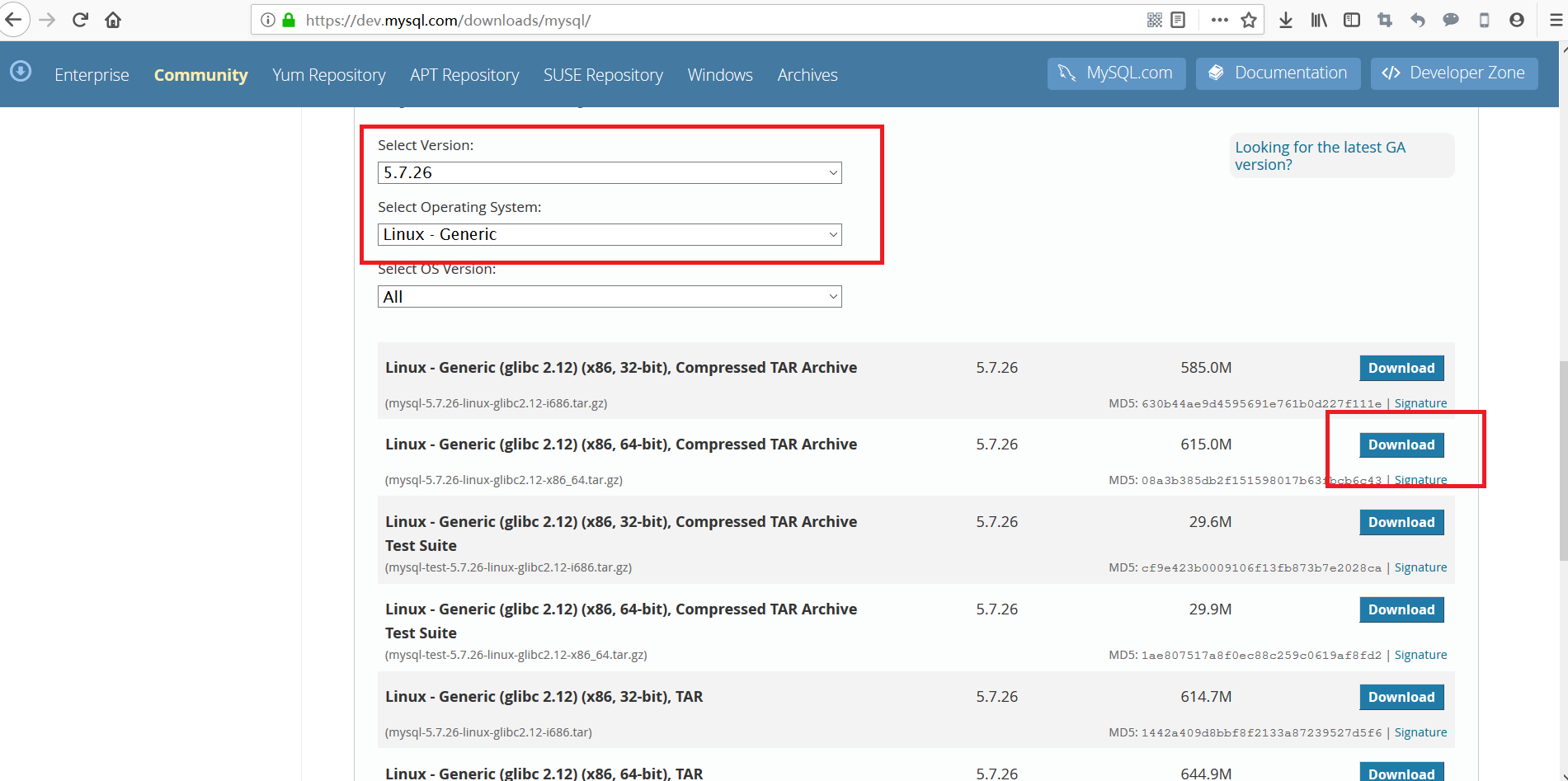Screen dimensions: 1568x781
Task: Open Looking for the latest GA version link
Action: (1320, 156)
